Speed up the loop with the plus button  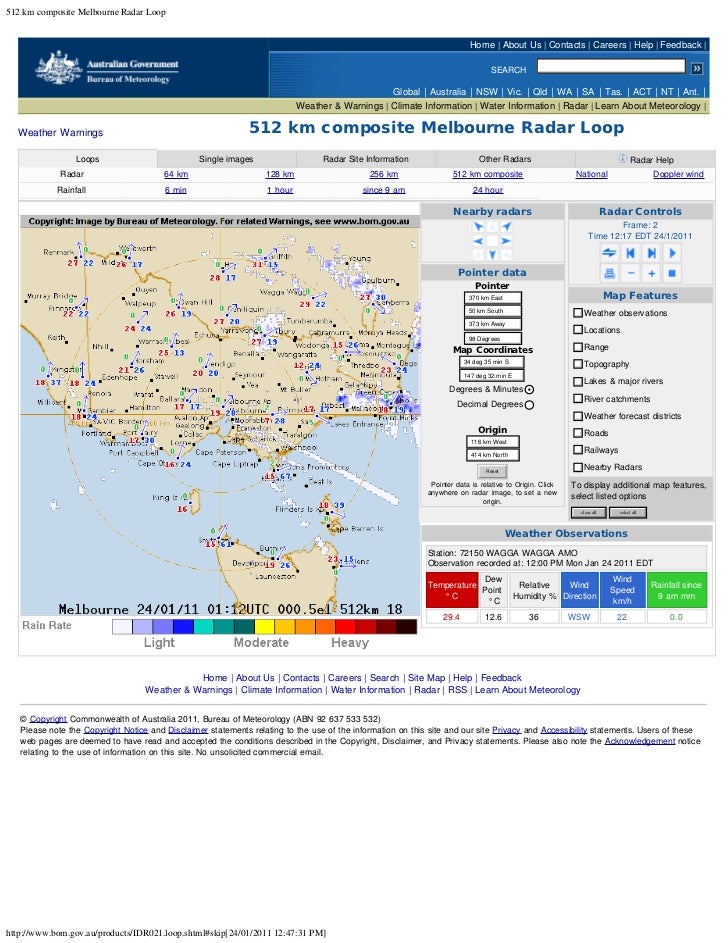[652, 274]
